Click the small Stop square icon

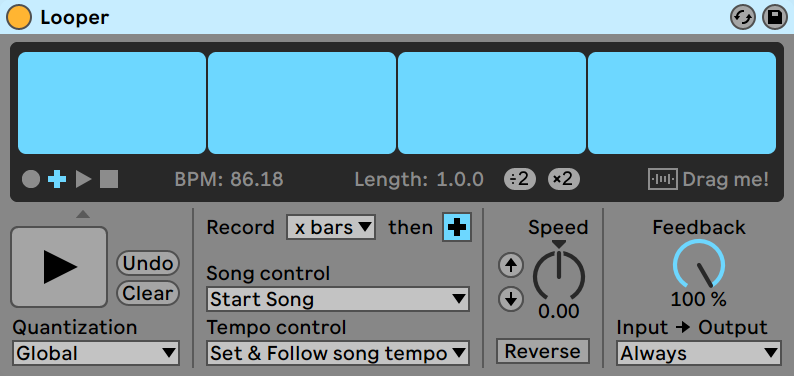(109, 179)
